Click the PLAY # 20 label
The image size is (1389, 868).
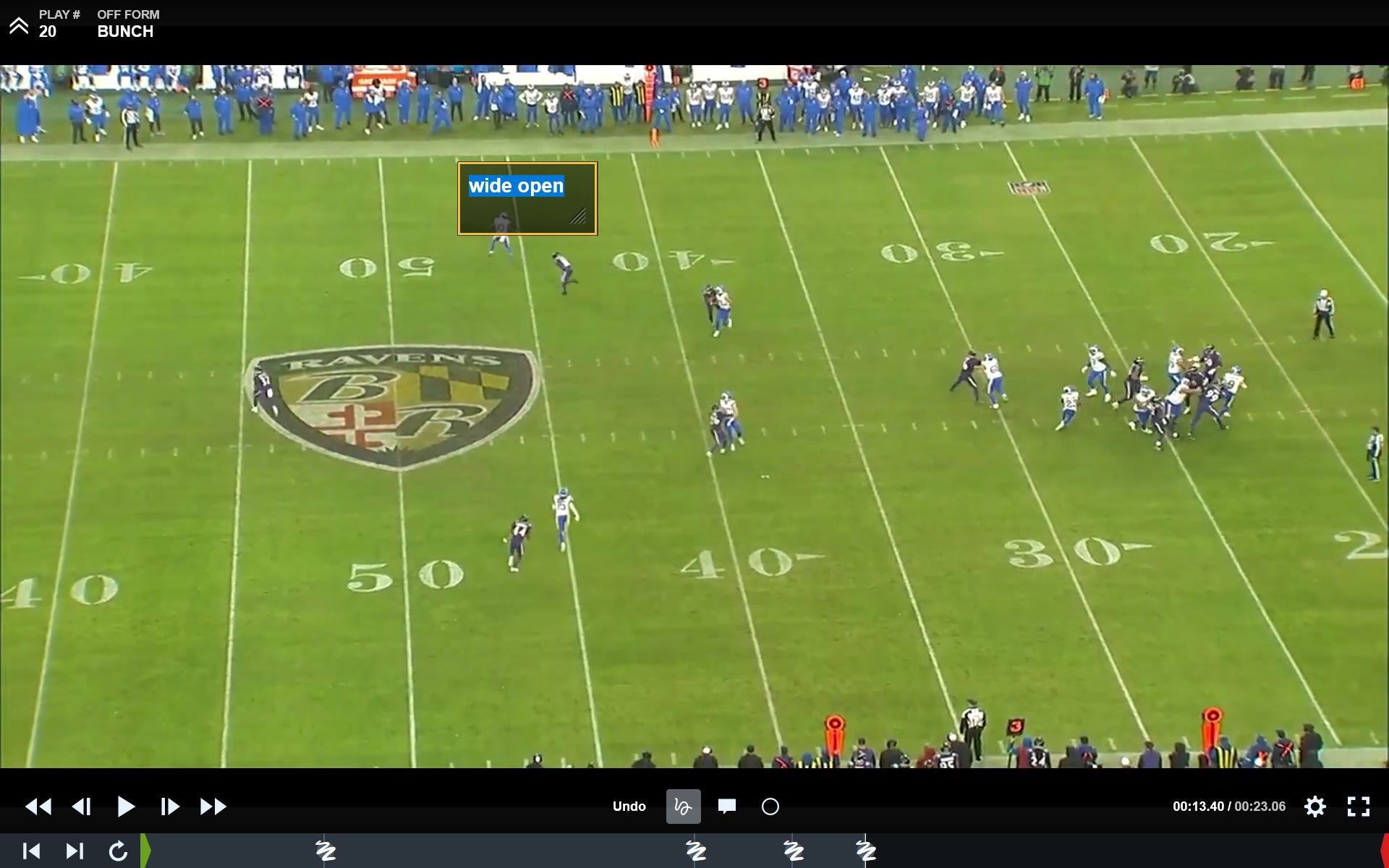point(59,23)
